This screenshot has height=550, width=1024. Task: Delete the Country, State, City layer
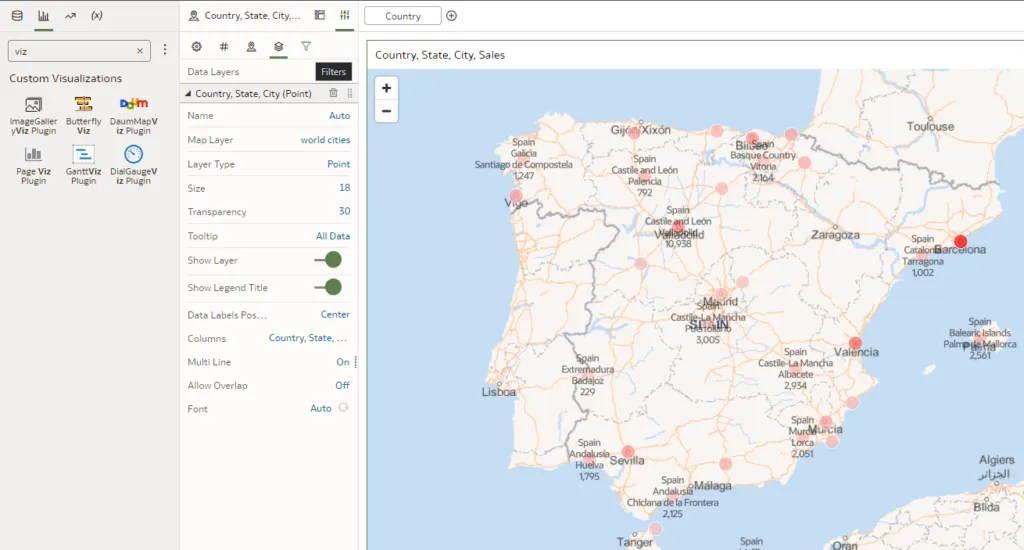point(333,93)
